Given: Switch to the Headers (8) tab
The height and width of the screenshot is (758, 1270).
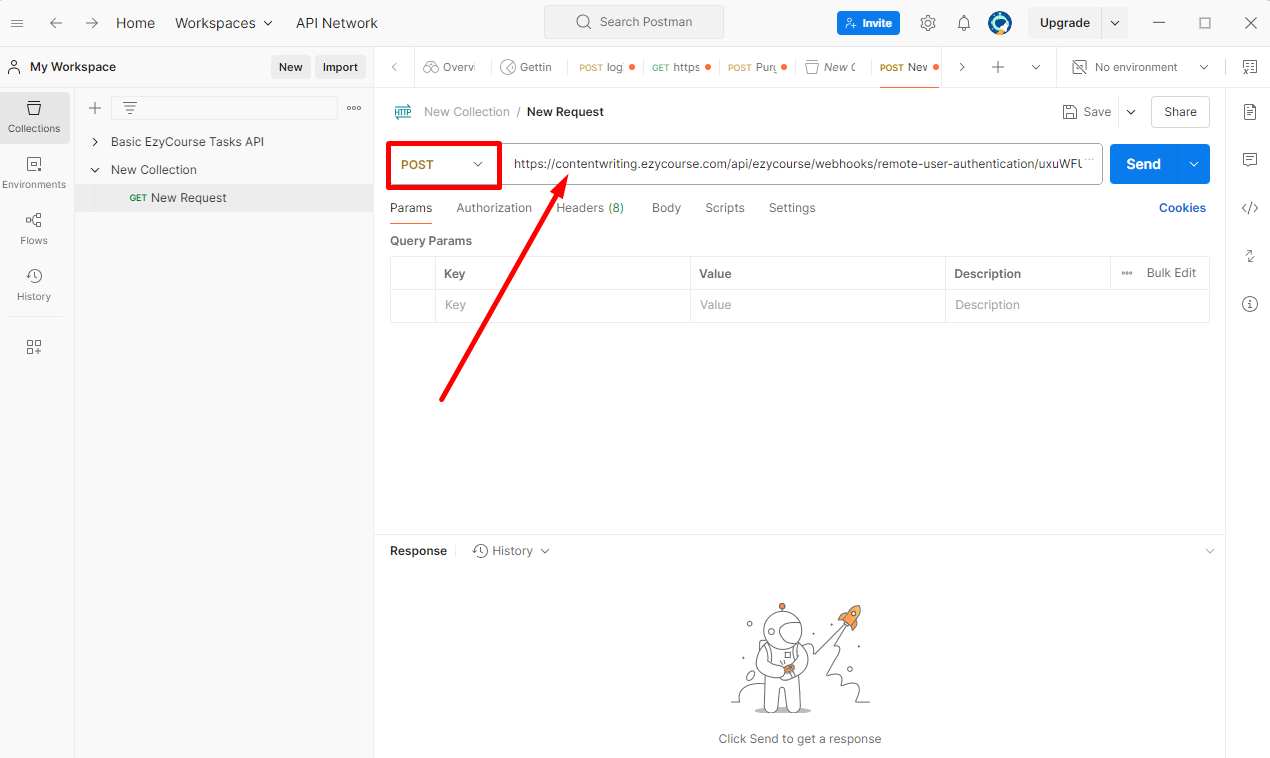Looking at the screenshot, I should coord(590,208).
